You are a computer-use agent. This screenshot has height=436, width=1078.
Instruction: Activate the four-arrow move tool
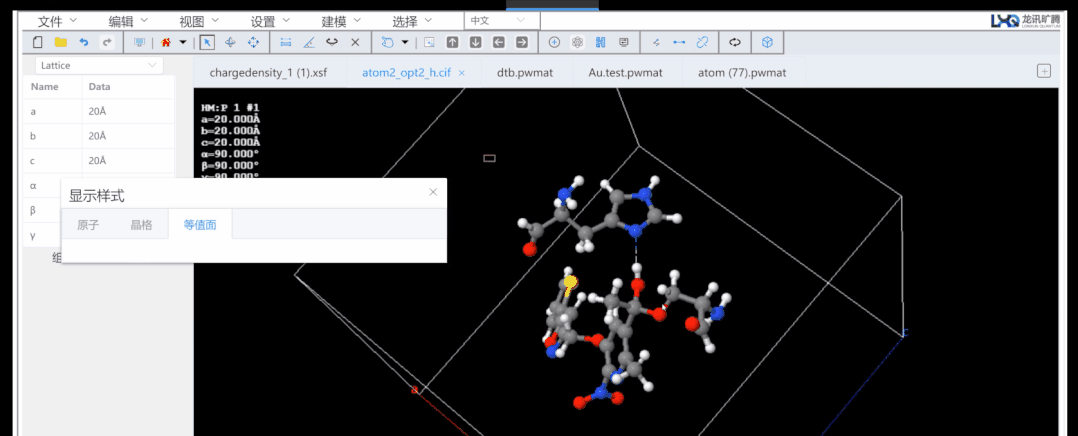(x=253, y=43)
